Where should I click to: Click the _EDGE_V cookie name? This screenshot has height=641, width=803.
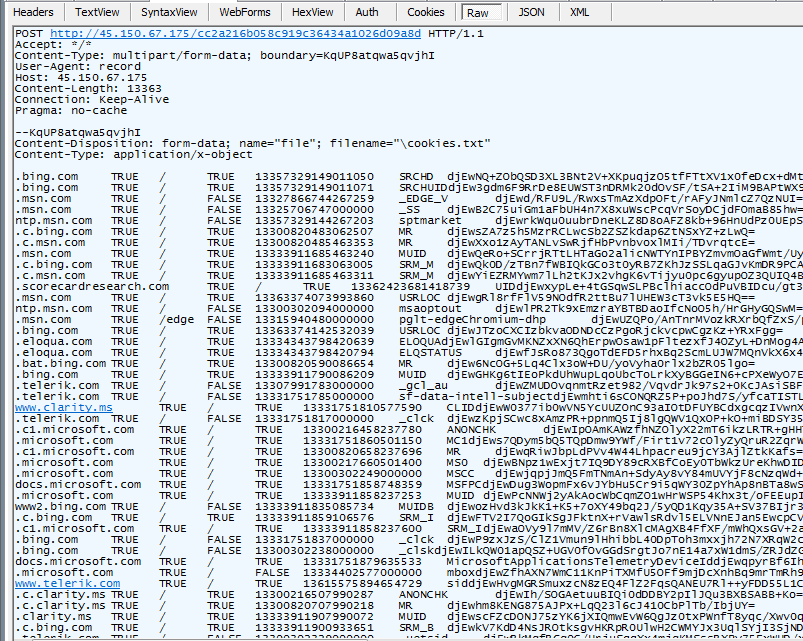pyautogui.click(x=424, y=199)
